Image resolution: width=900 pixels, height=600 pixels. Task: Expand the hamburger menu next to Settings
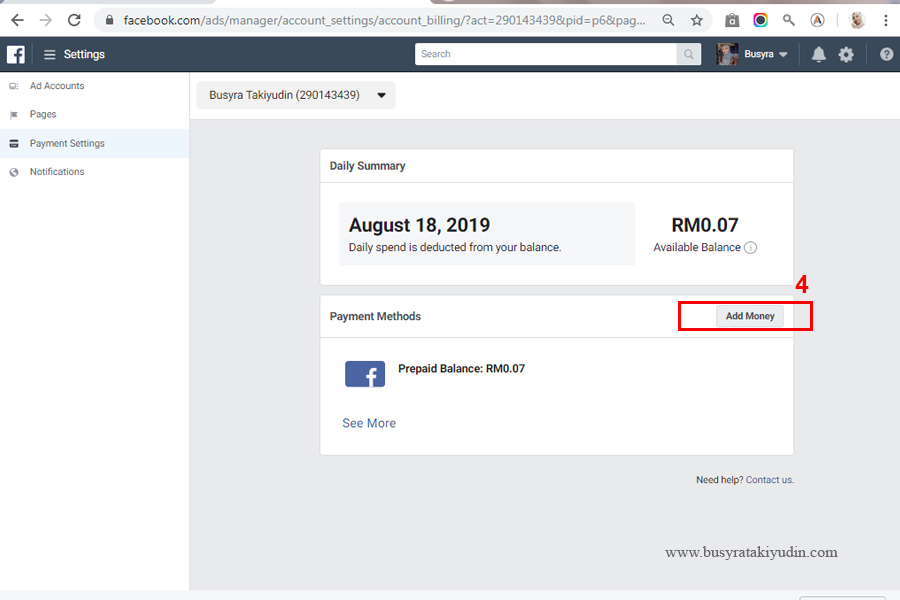click(48, 54)
